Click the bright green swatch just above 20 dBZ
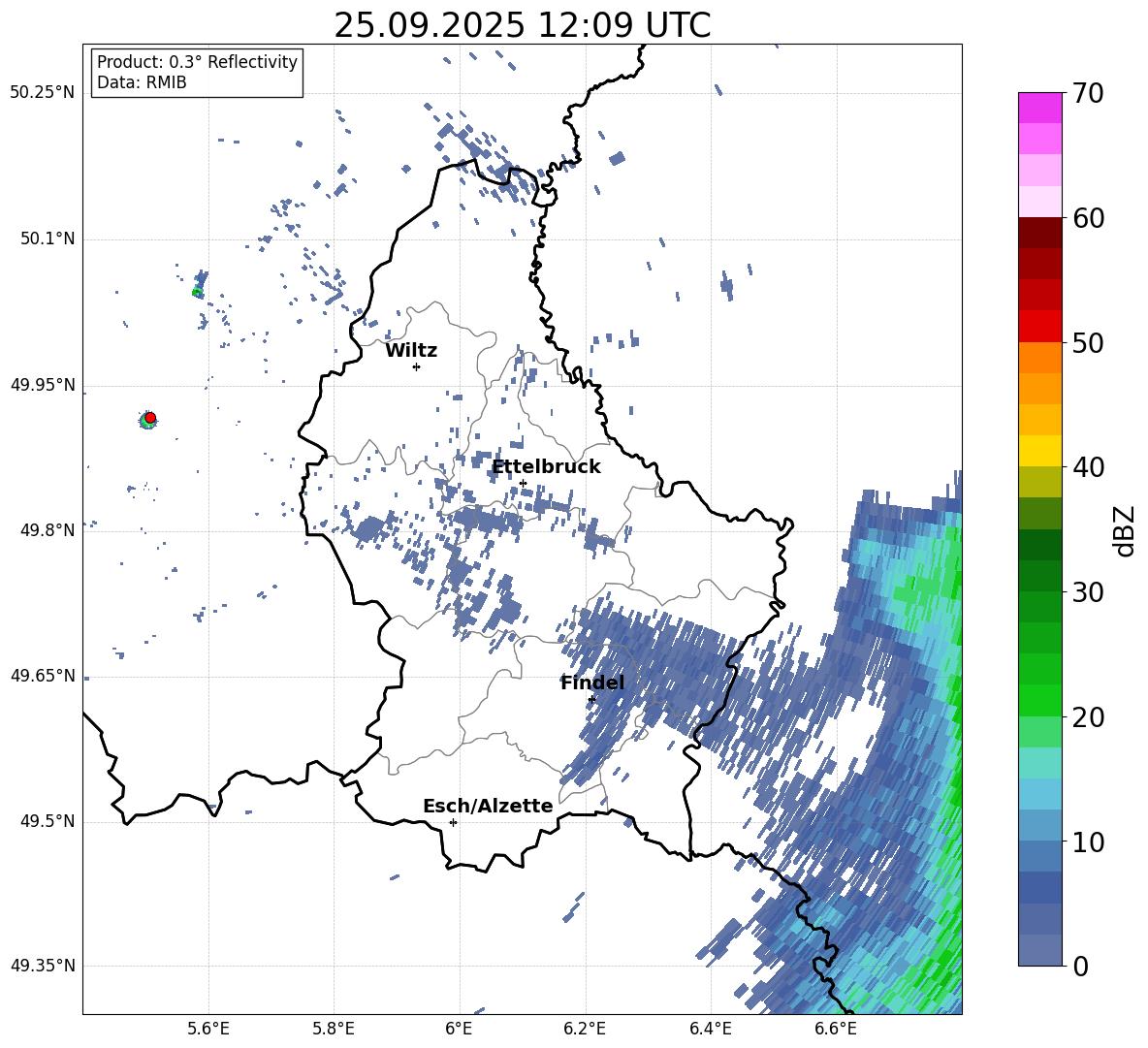Image resolution: width=1148 pixels, height=1048 pixels. (1039, 701)
